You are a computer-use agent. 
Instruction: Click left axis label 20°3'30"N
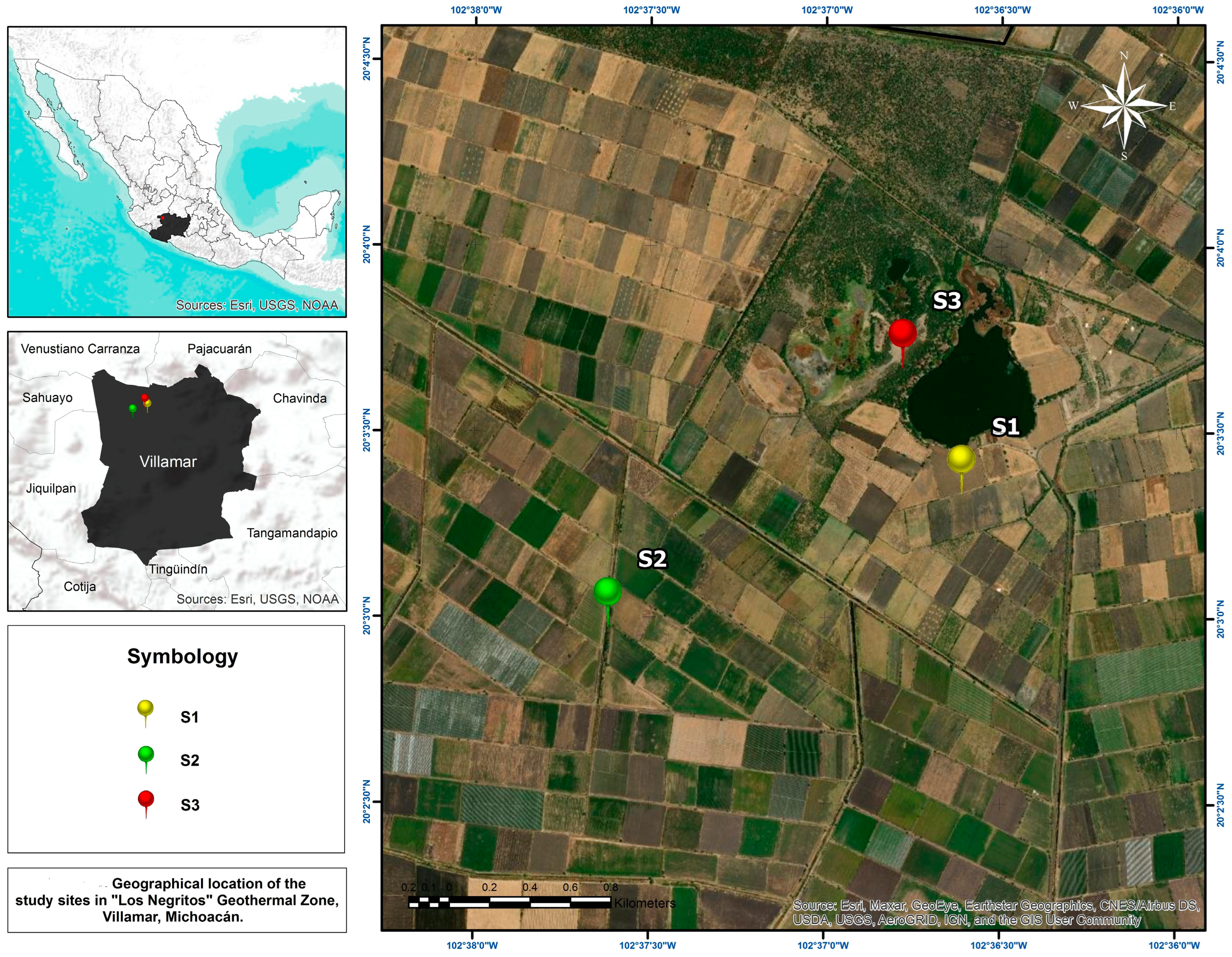pos(367,430)
